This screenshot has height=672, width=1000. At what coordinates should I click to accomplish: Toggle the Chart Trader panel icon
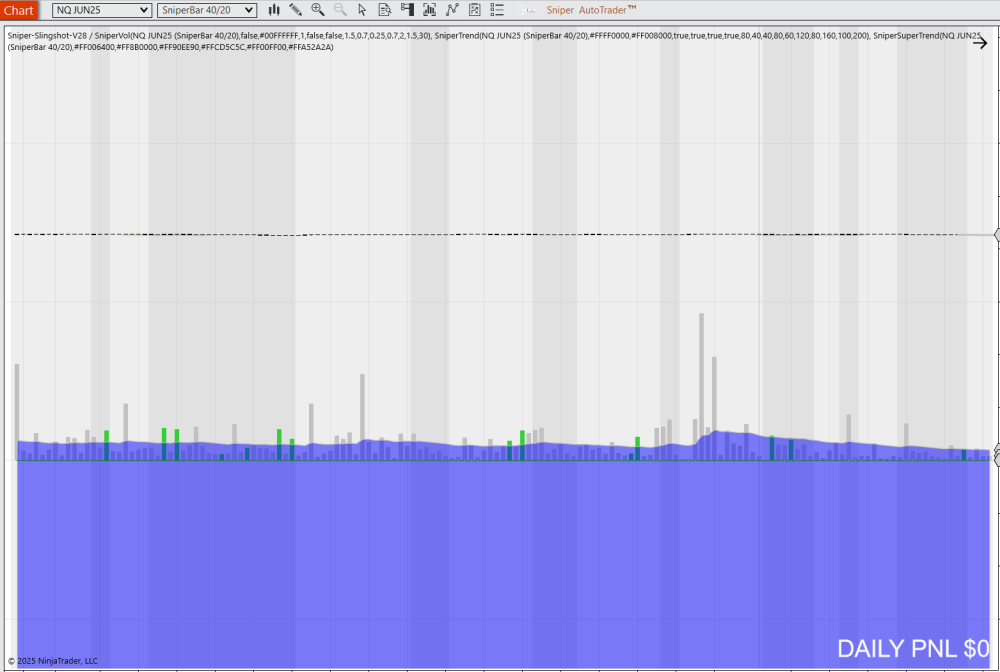click(407, 10)
